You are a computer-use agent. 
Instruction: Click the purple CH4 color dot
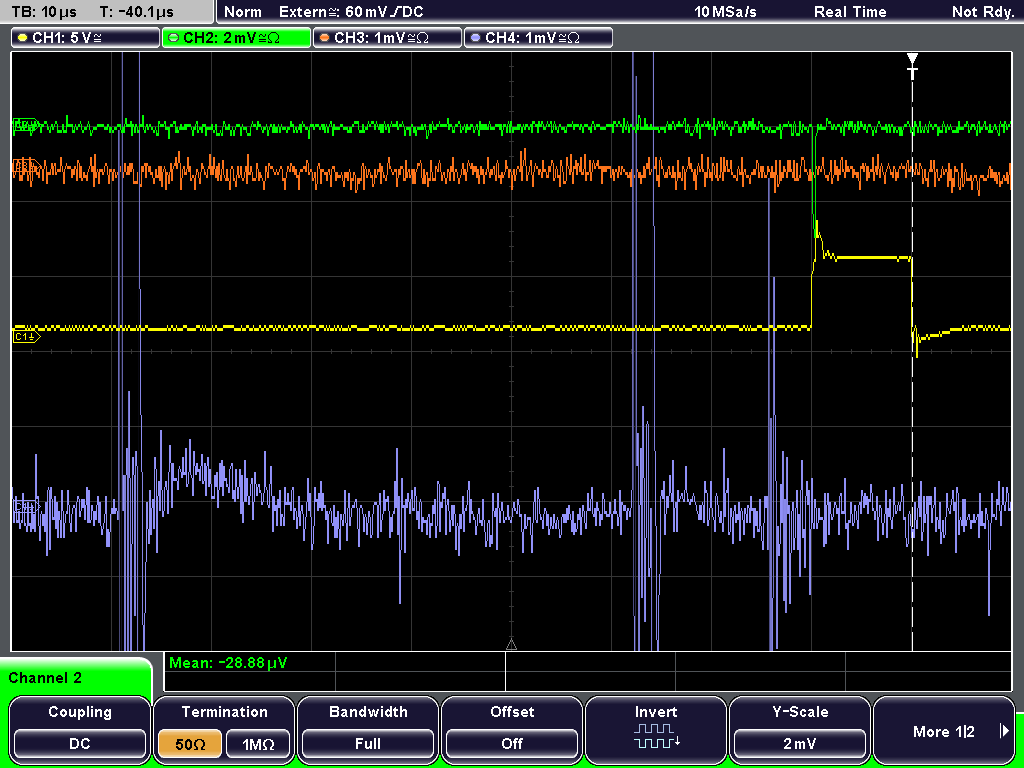click(475, 38)
